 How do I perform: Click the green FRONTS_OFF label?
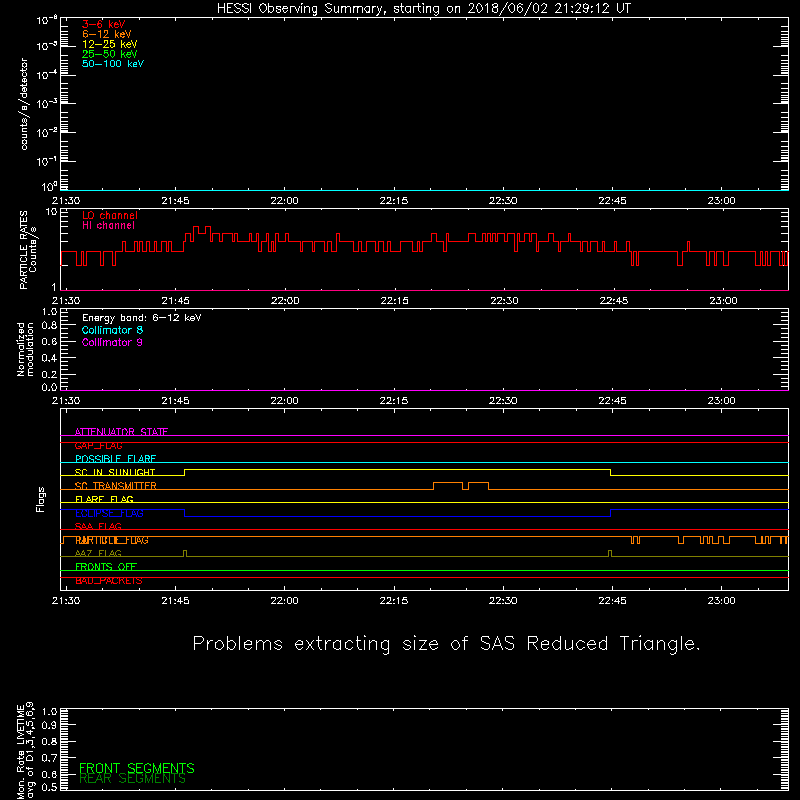click(106, 567)
